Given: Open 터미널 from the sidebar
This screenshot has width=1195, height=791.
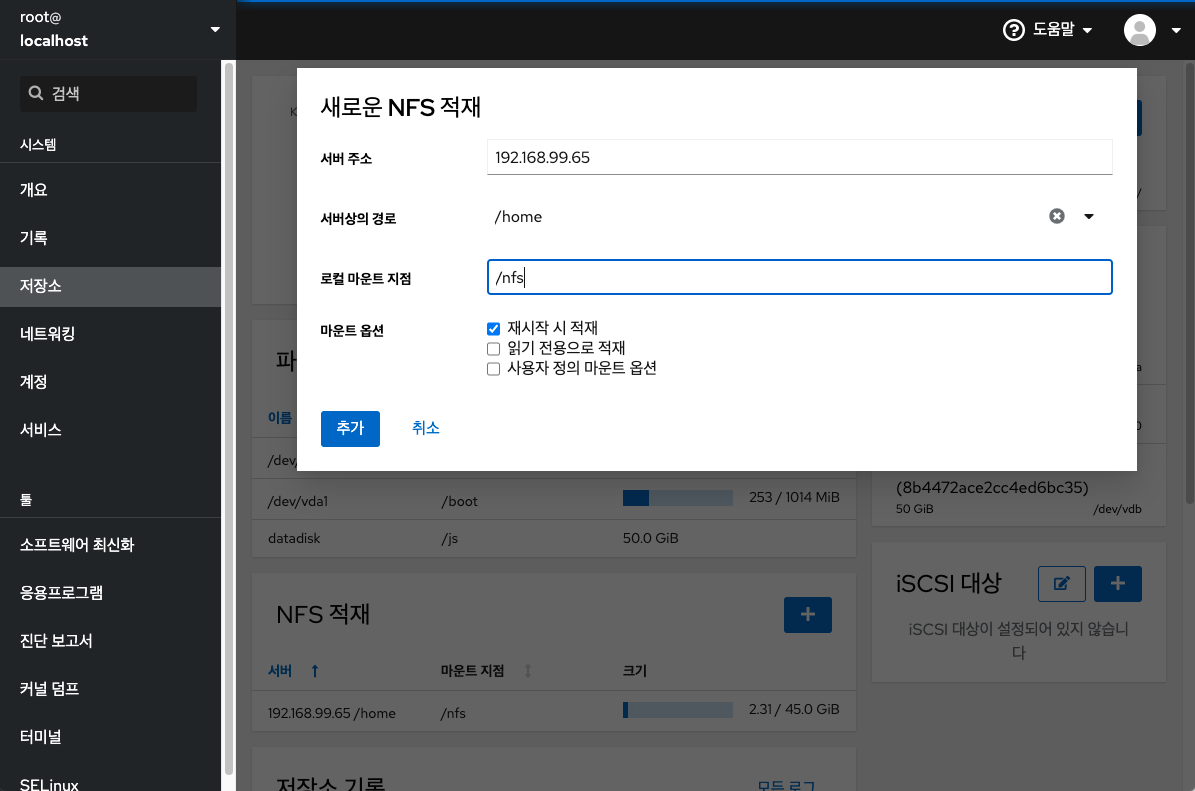Looking at the screenshot, I should point(40,737).
